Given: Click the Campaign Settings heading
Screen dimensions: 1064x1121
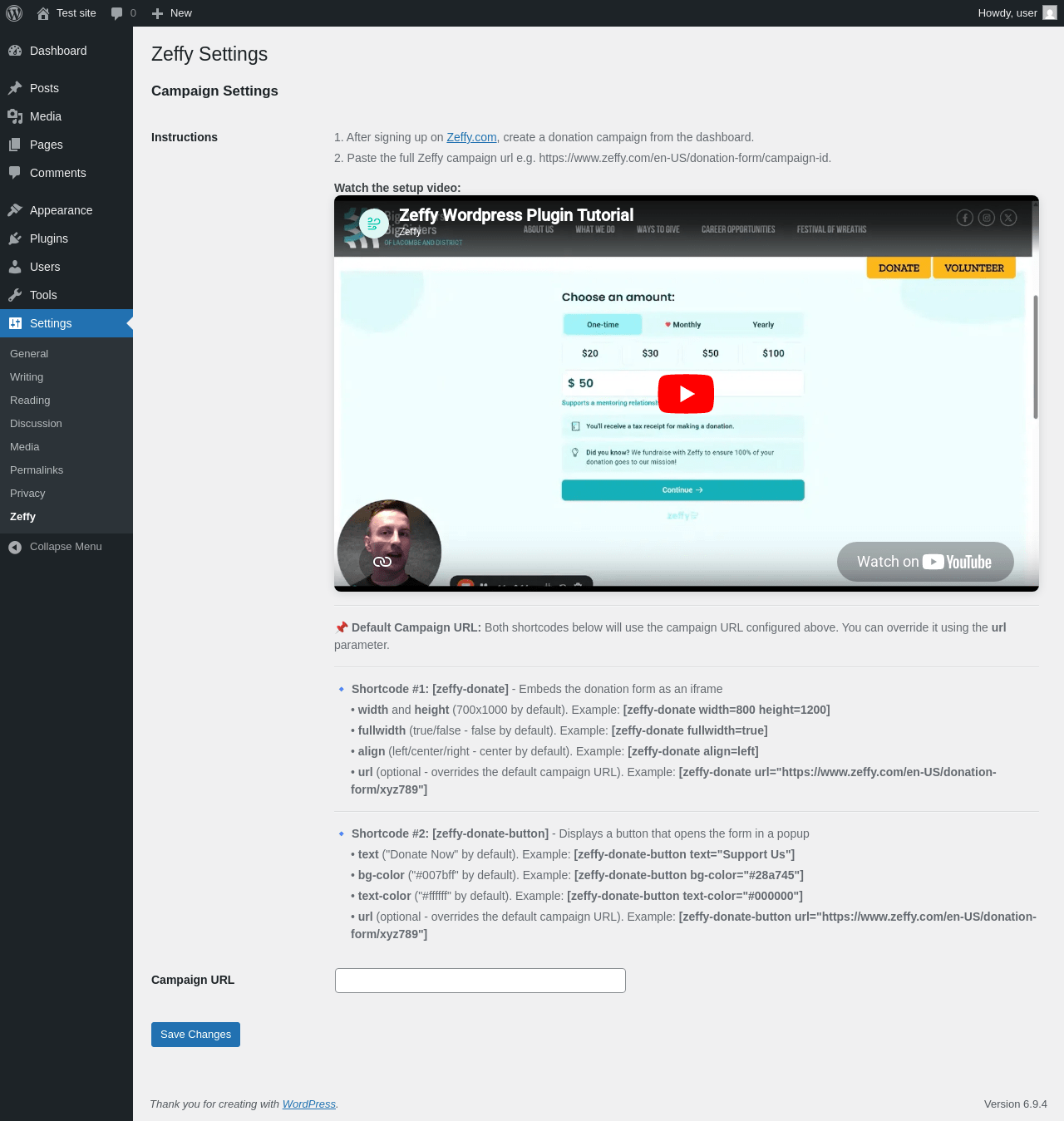Looking at the screenshot, I should [x=214, y=91].
